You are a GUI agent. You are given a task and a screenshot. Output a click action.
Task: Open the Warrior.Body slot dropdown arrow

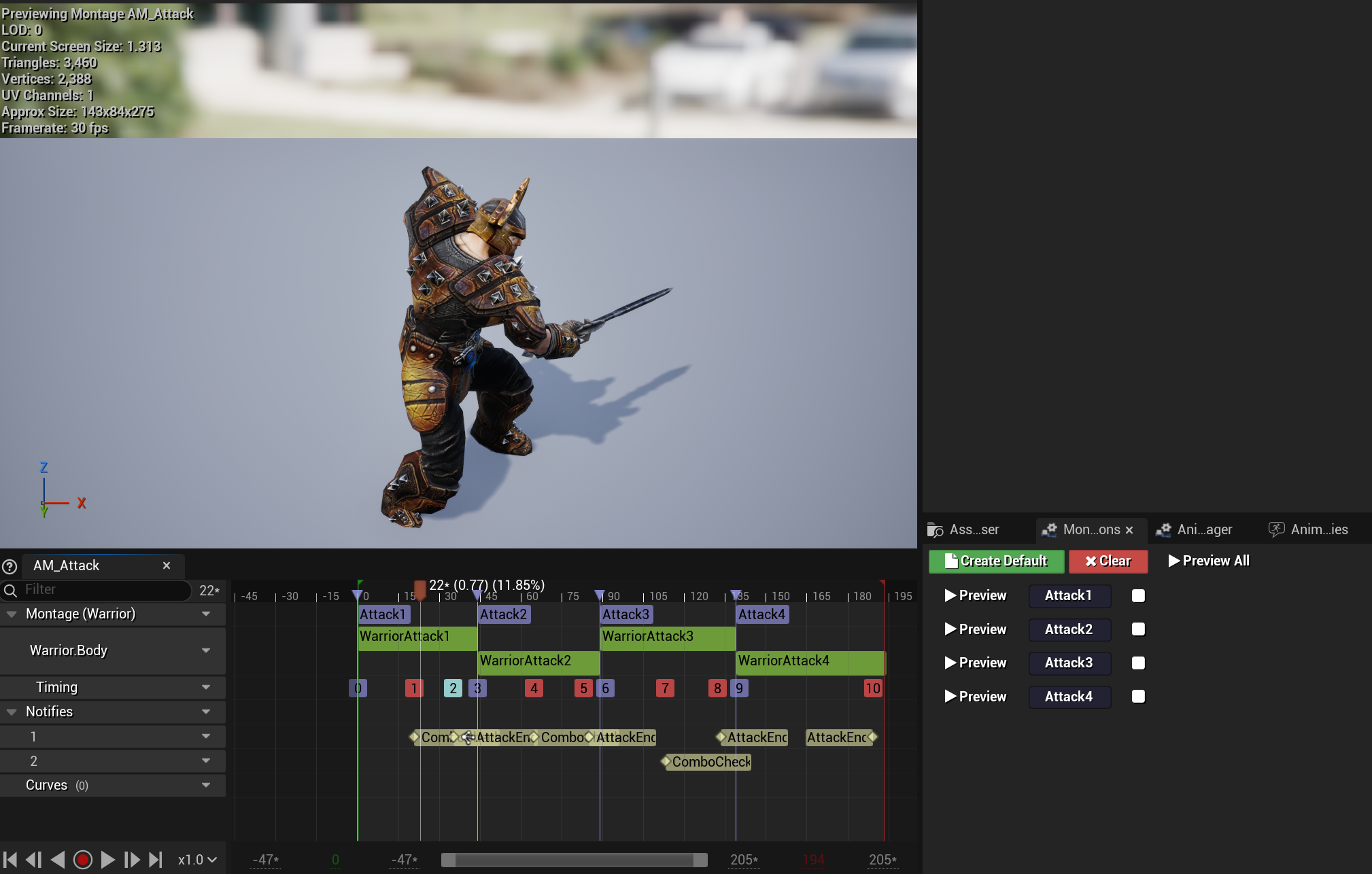coord(206,650)
